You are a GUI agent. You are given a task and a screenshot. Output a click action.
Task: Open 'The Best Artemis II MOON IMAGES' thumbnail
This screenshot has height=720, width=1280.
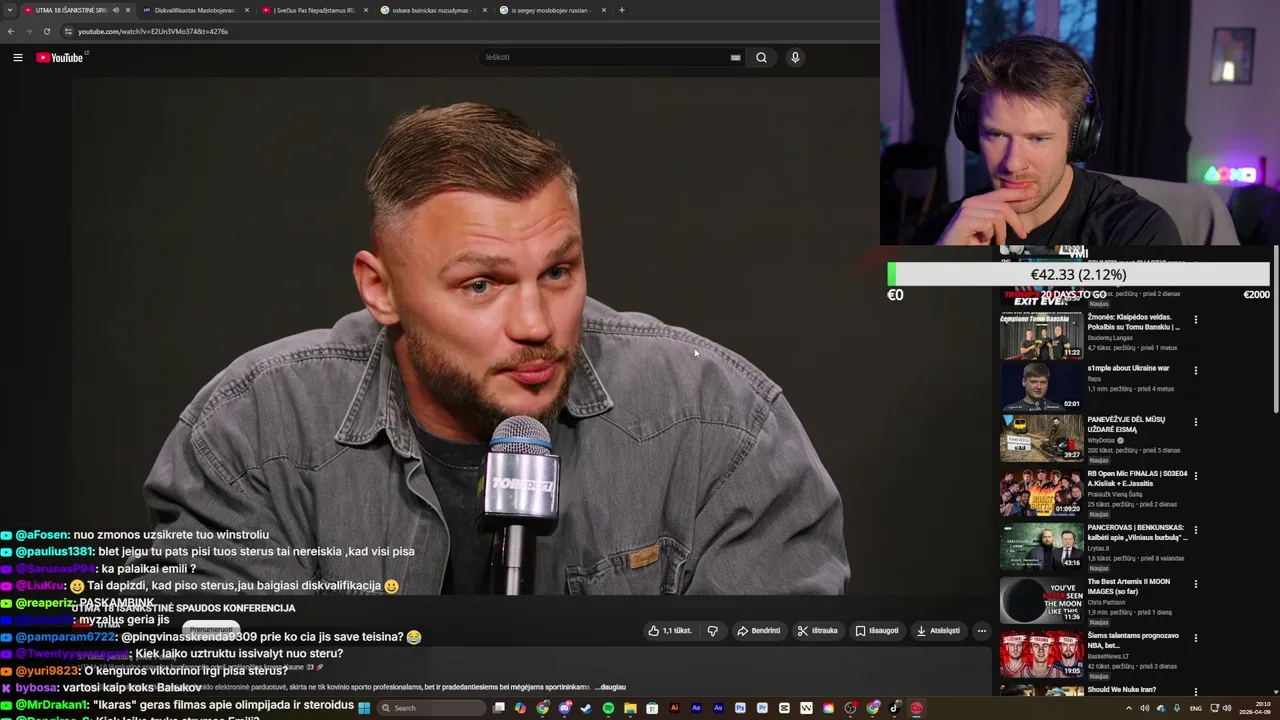tap(1041, 600)
